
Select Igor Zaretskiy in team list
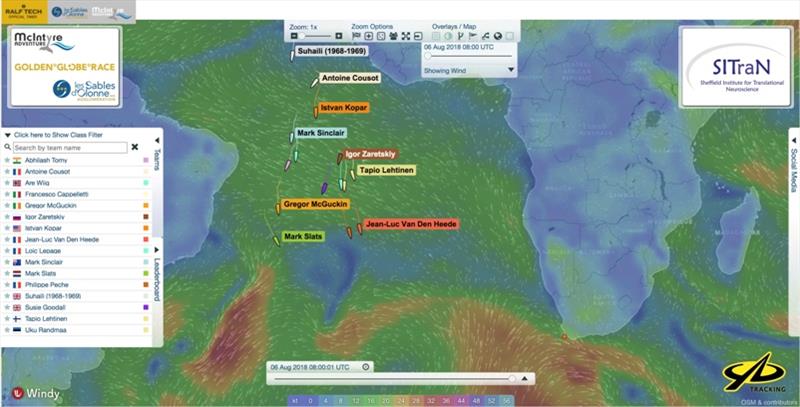coord(45,217)
